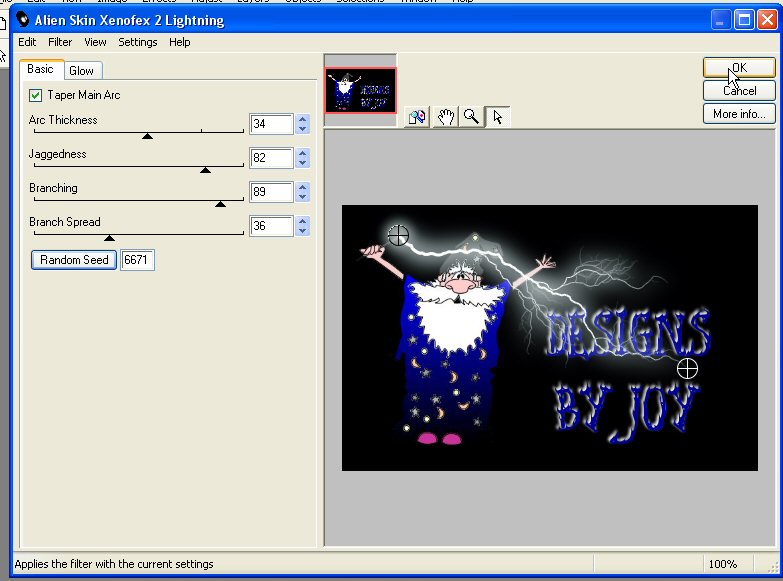Click the Cancel button

(x=739, y=90)
